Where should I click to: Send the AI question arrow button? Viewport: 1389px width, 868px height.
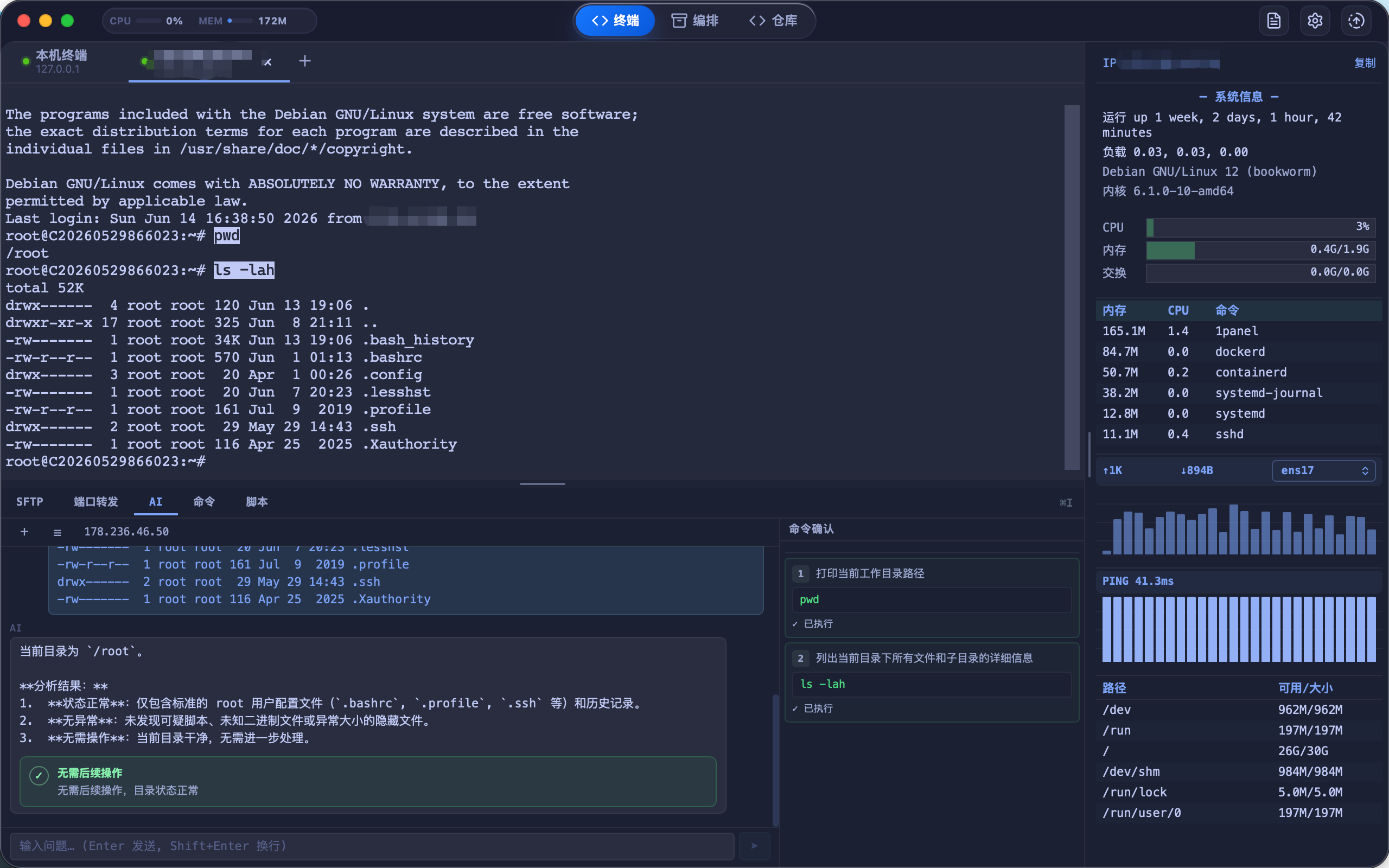754,846
